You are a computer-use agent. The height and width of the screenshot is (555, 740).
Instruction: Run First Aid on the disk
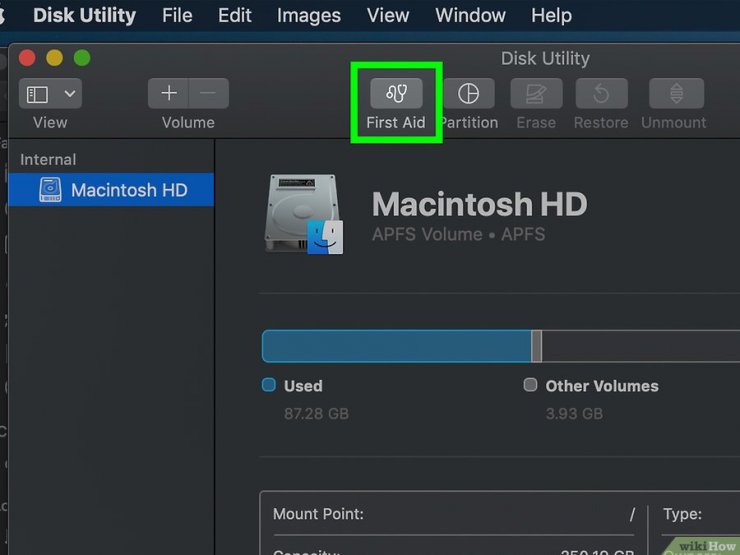coord(396,93)
